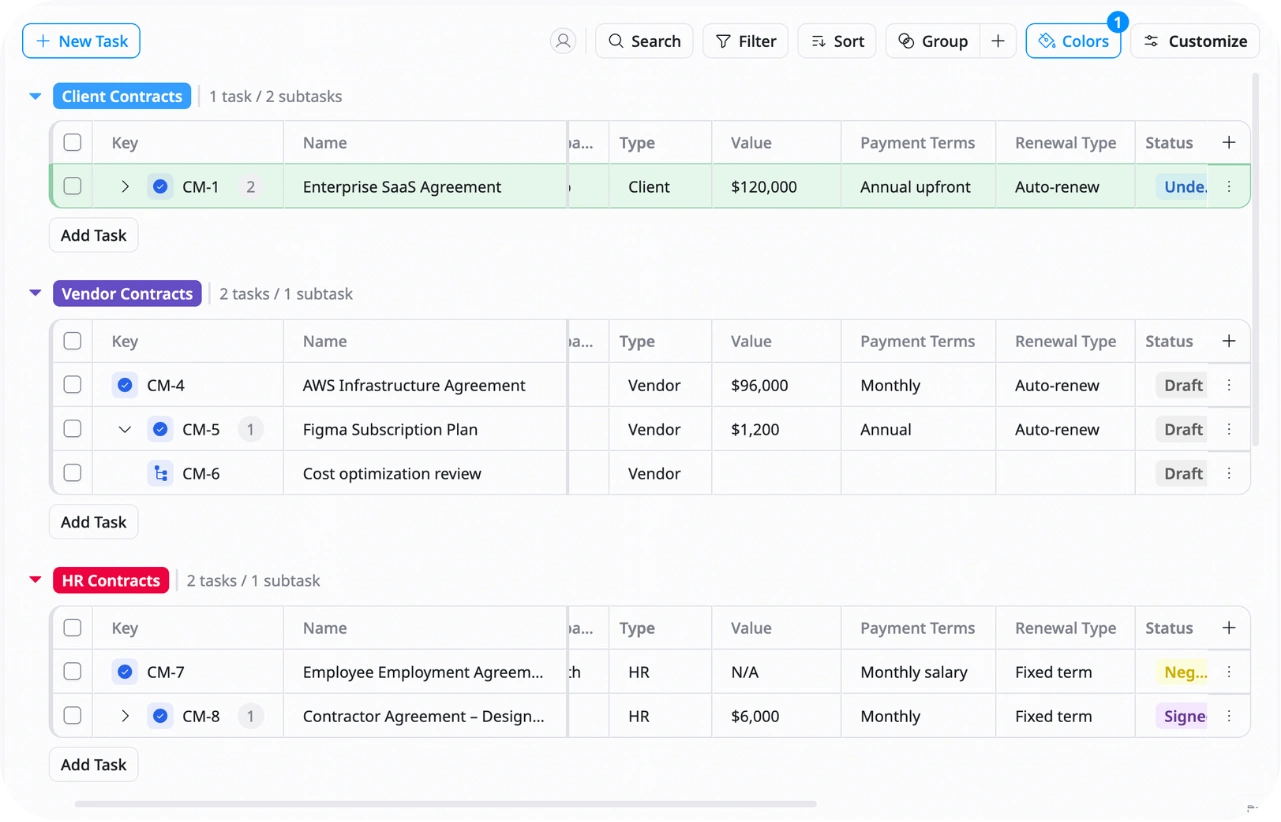1281x822 pixels.
Task: Click the vertical scrollbar on the right
Action: click(1255, 260)
